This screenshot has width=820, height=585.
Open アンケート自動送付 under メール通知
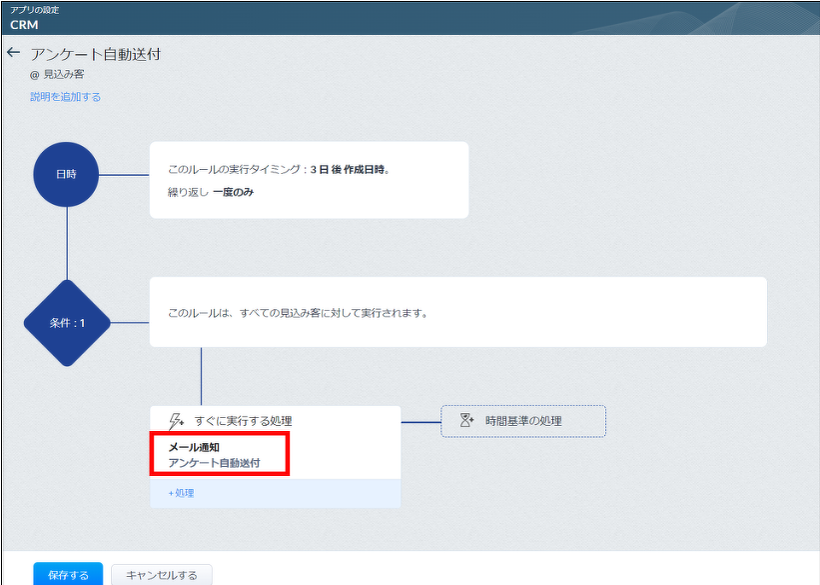[214, 463]
